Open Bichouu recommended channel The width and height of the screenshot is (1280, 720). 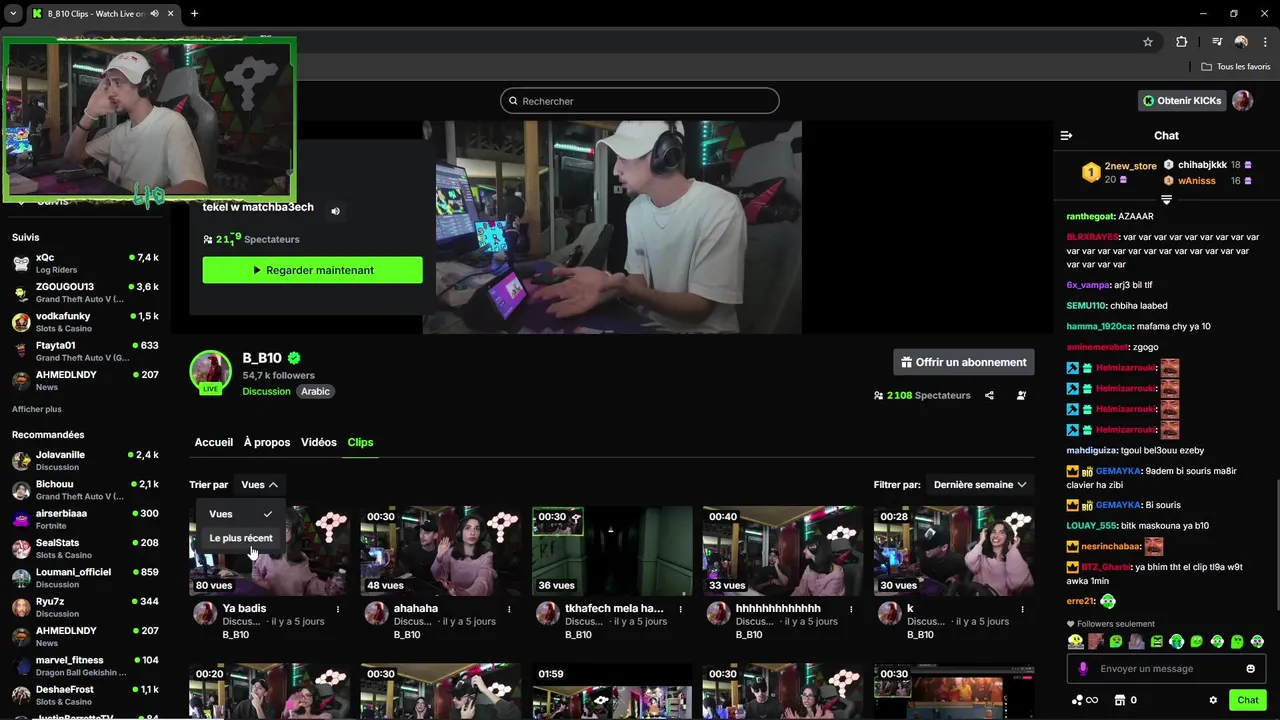click(x=85, y=490)
